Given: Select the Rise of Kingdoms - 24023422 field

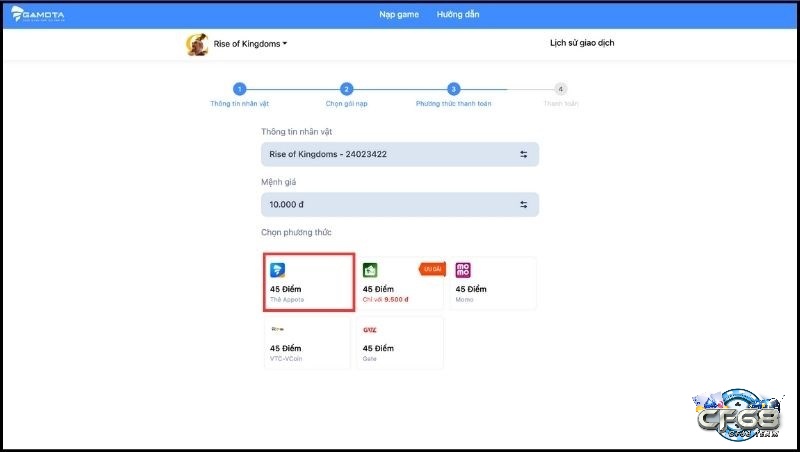Looking at the screenshot, I should pos(399,154).
